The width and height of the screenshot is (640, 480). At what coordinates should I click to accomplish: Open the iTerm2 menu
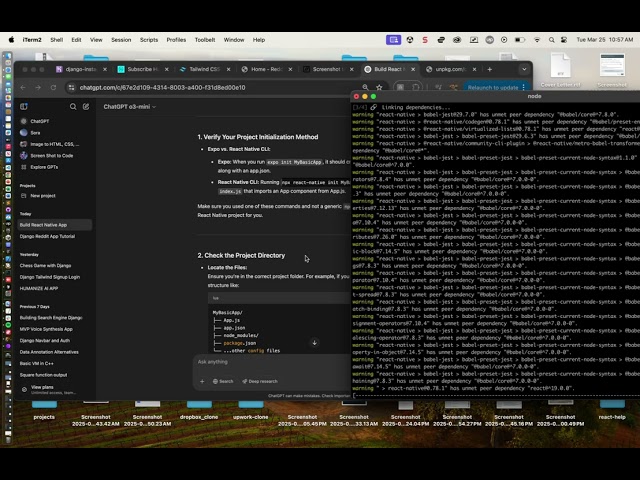[x=32, y=40]
